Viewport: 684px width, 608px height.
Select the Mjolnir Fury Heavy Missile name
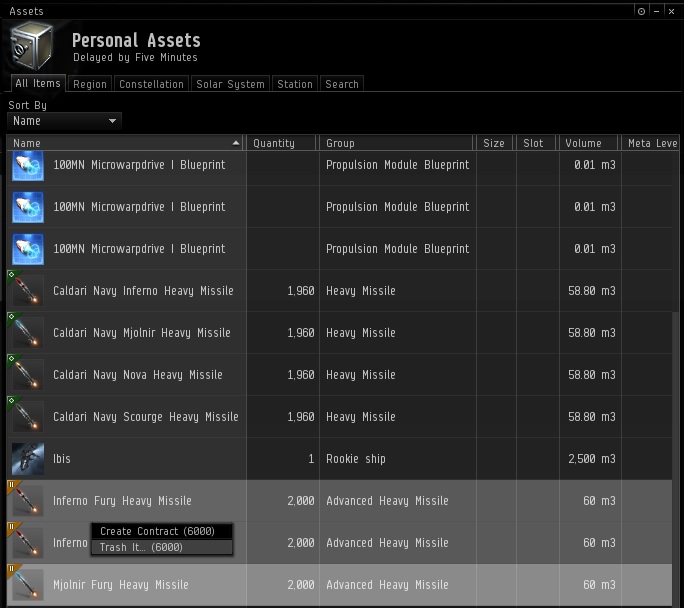tap(121, 584)
